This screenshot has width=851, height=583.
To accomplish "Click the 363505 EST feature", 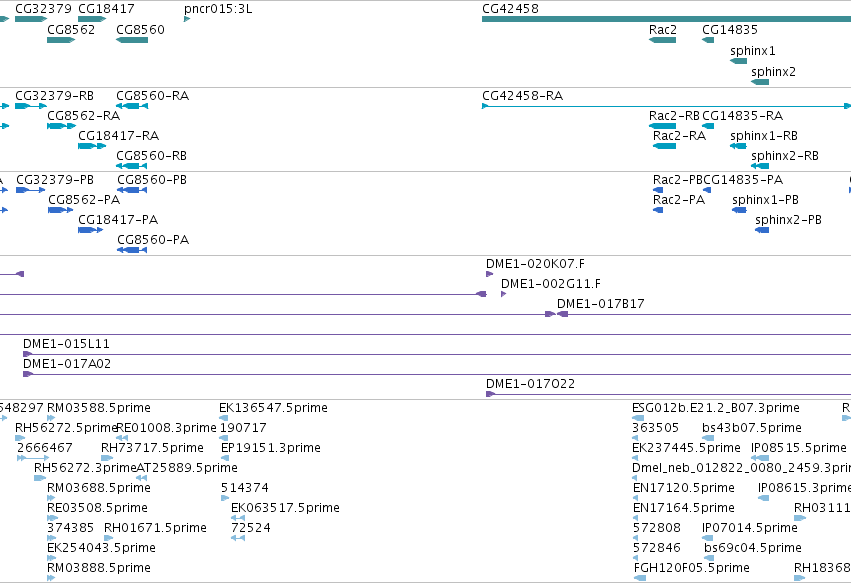I will coord(636,438).
